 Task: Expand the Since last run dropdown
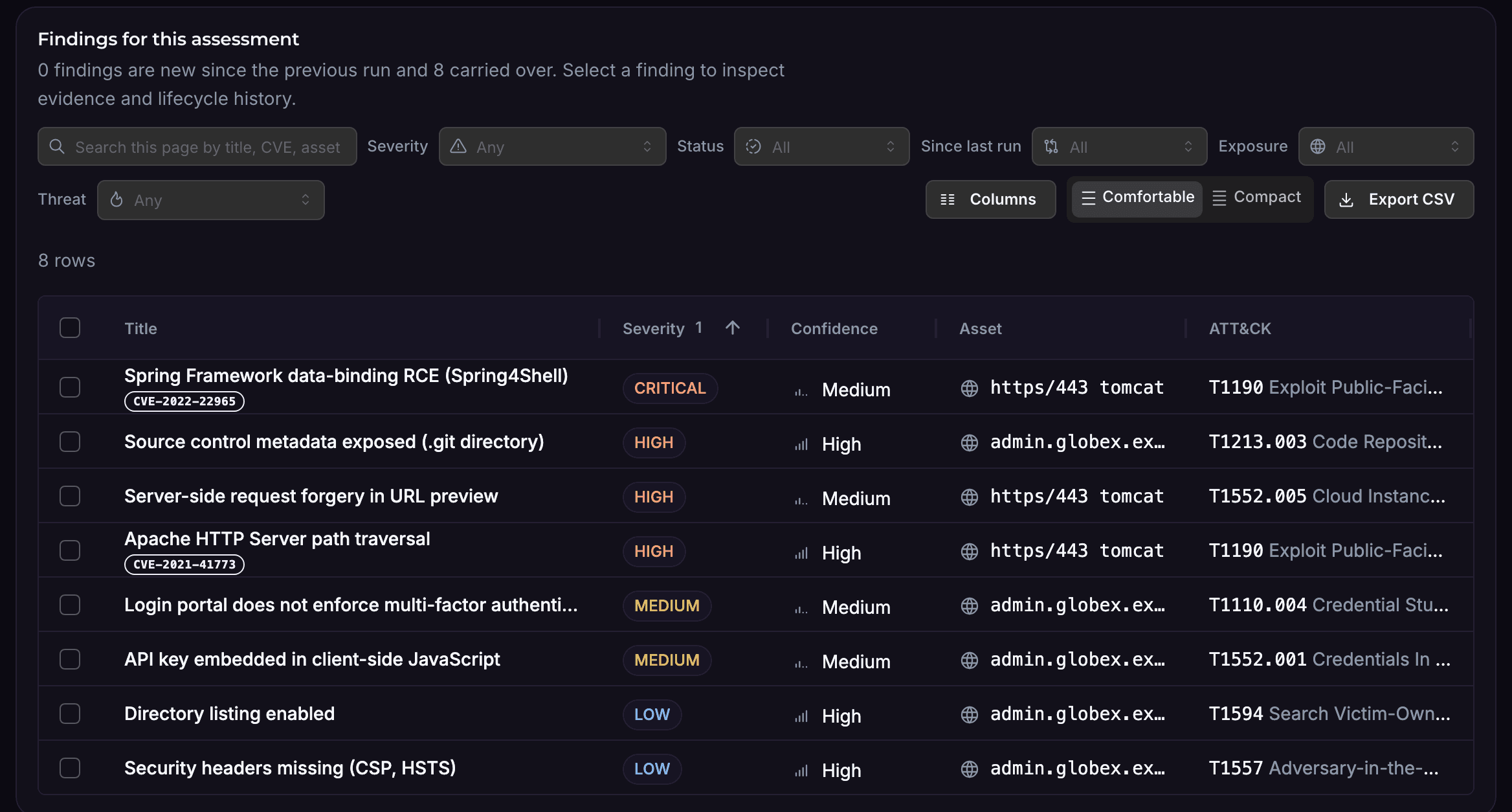[x=1119, y=146]
